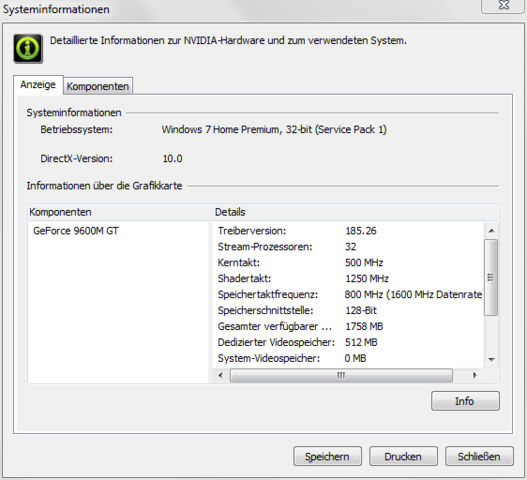The height and width of the screenshot is (480, 527).
Task: Select GeForce 9600M GT in component list
Action: pyautogui.click(x=76, y=231)
